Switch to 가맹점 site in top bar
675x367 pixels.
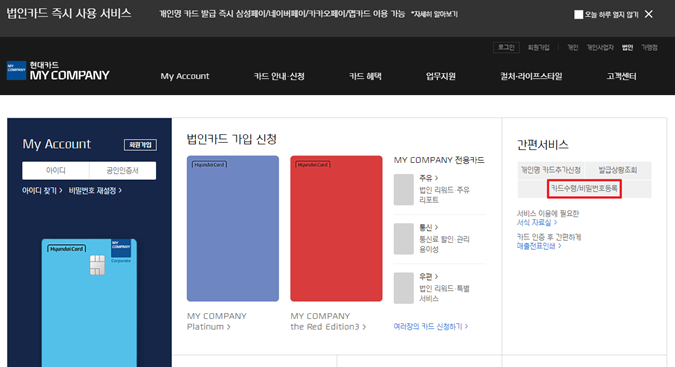point(650,47)
